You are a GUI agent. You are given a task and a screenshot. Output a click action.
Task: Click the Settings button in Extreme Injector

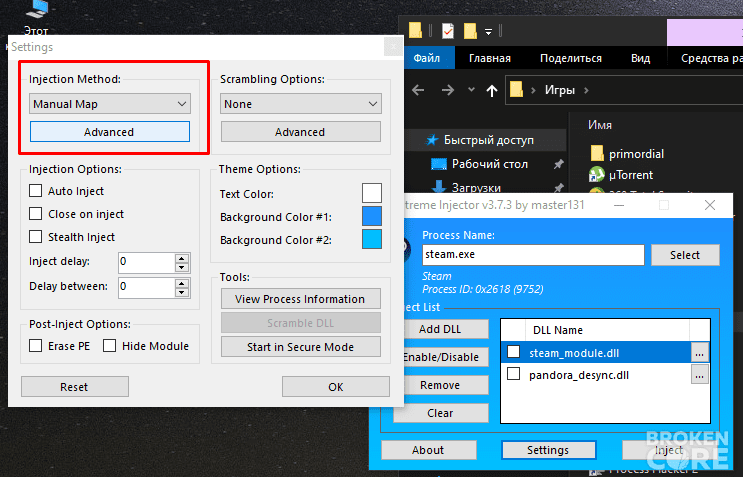[x=549, y=450]
